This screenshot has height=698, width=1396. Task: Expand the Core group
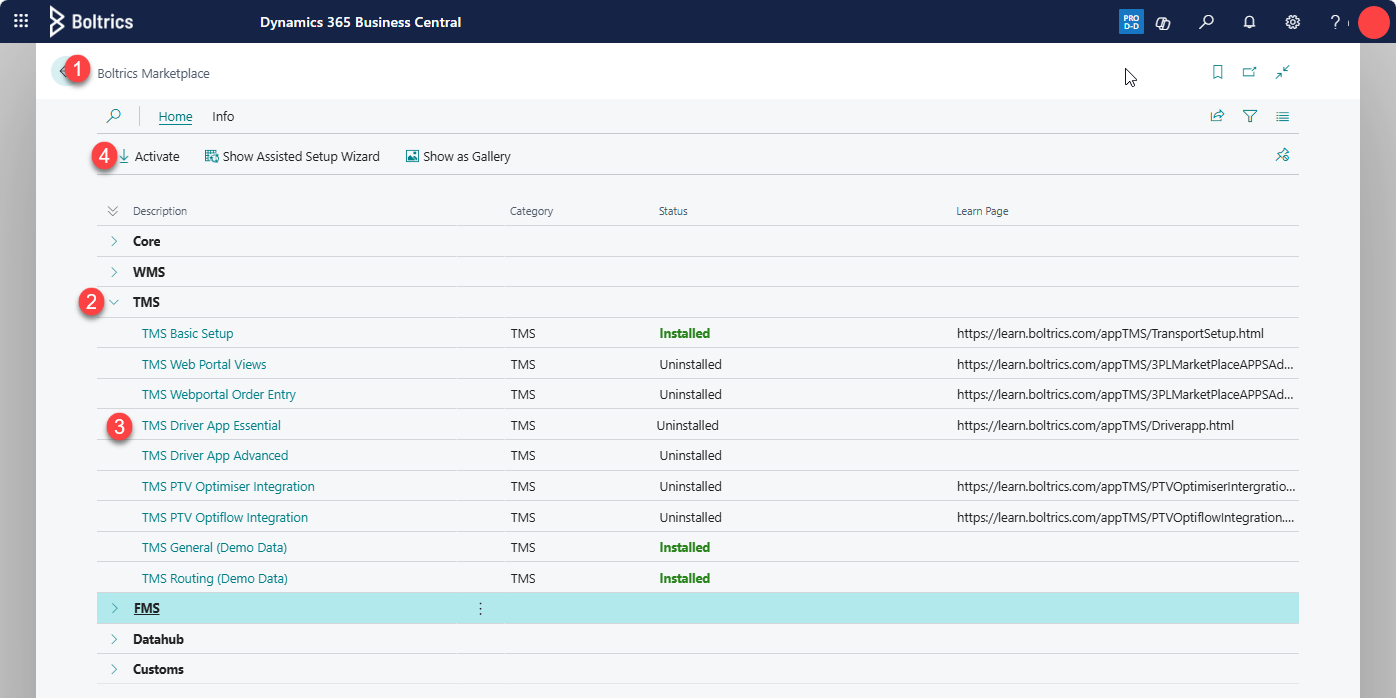pyautogui.click(x=114, y=241)
